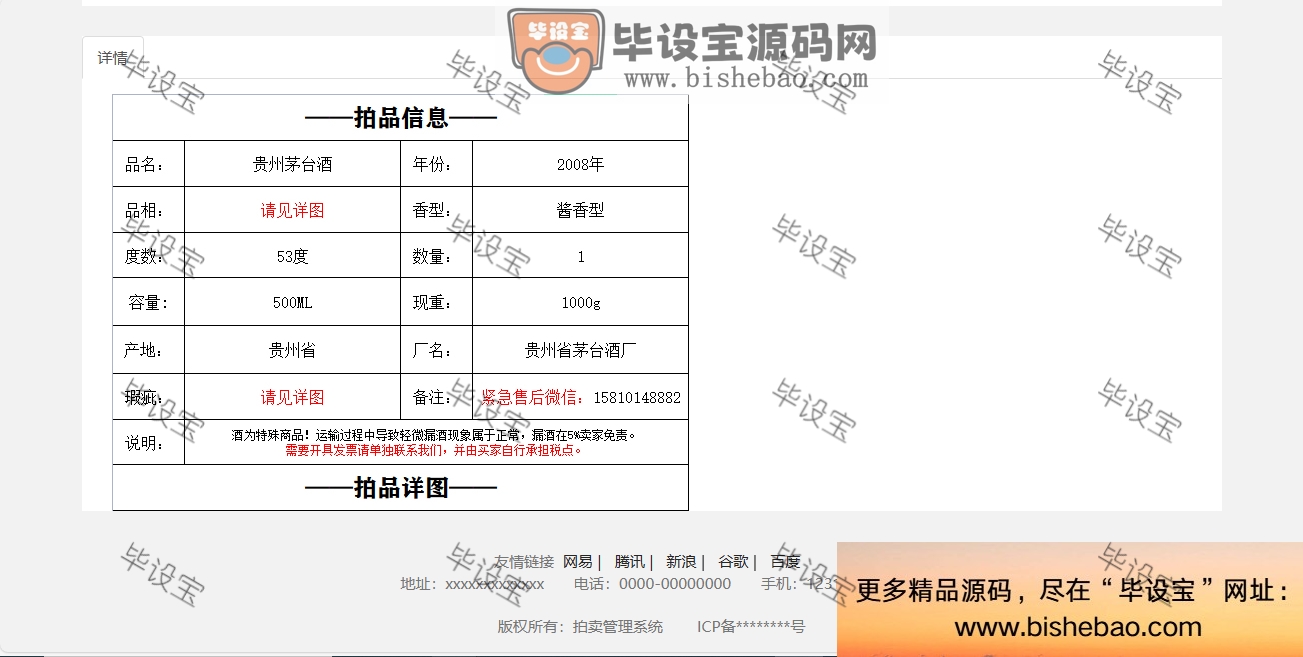Click the 酱香型 aroma cell
The width and height of the screenshot is (1303, 657).
[x=580, y=210]
